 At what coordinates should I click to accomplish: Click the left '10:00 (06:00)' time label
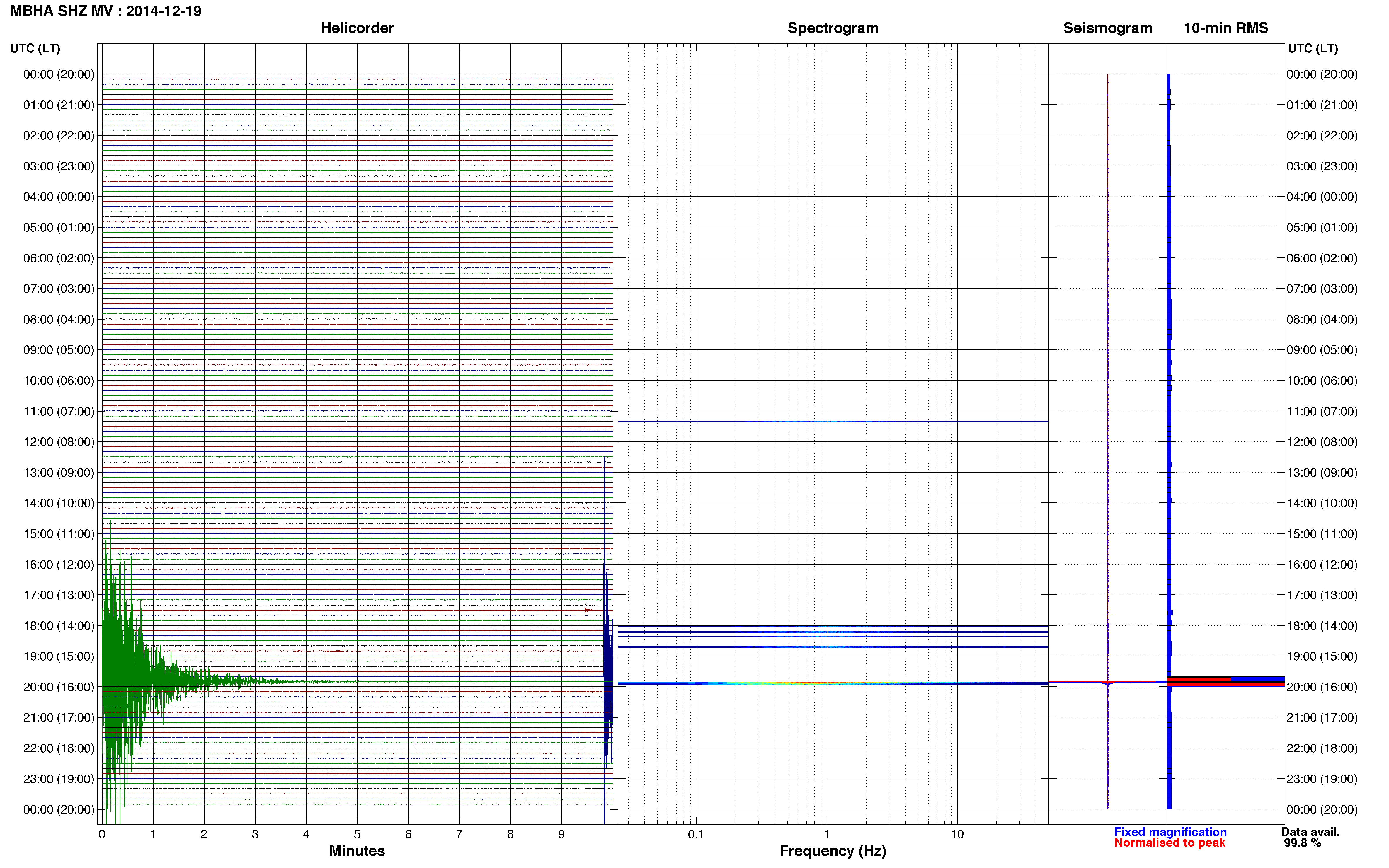59,381
